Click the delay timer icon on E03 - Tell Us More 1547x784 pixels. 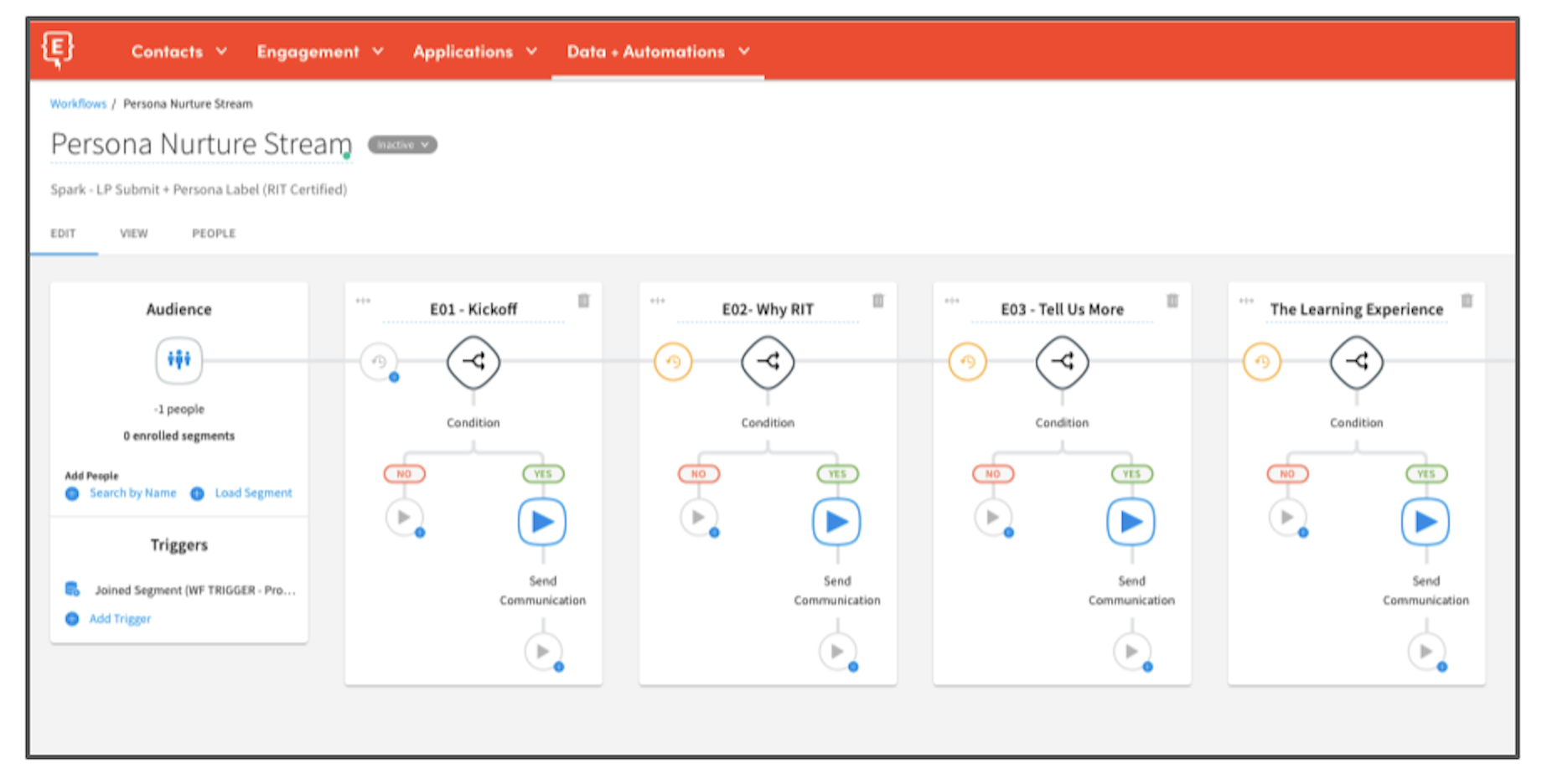[968, 362]
